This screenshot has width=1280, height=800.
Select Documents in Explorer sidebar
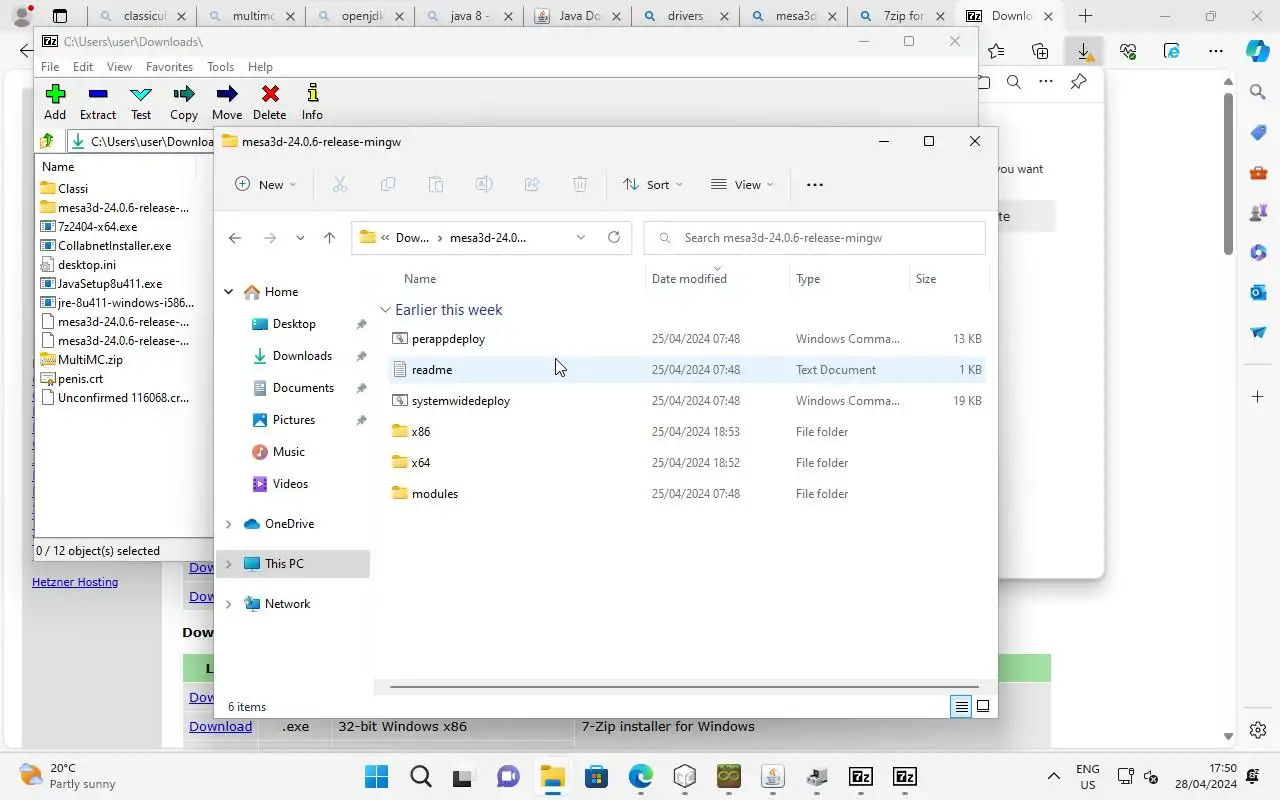303,388
